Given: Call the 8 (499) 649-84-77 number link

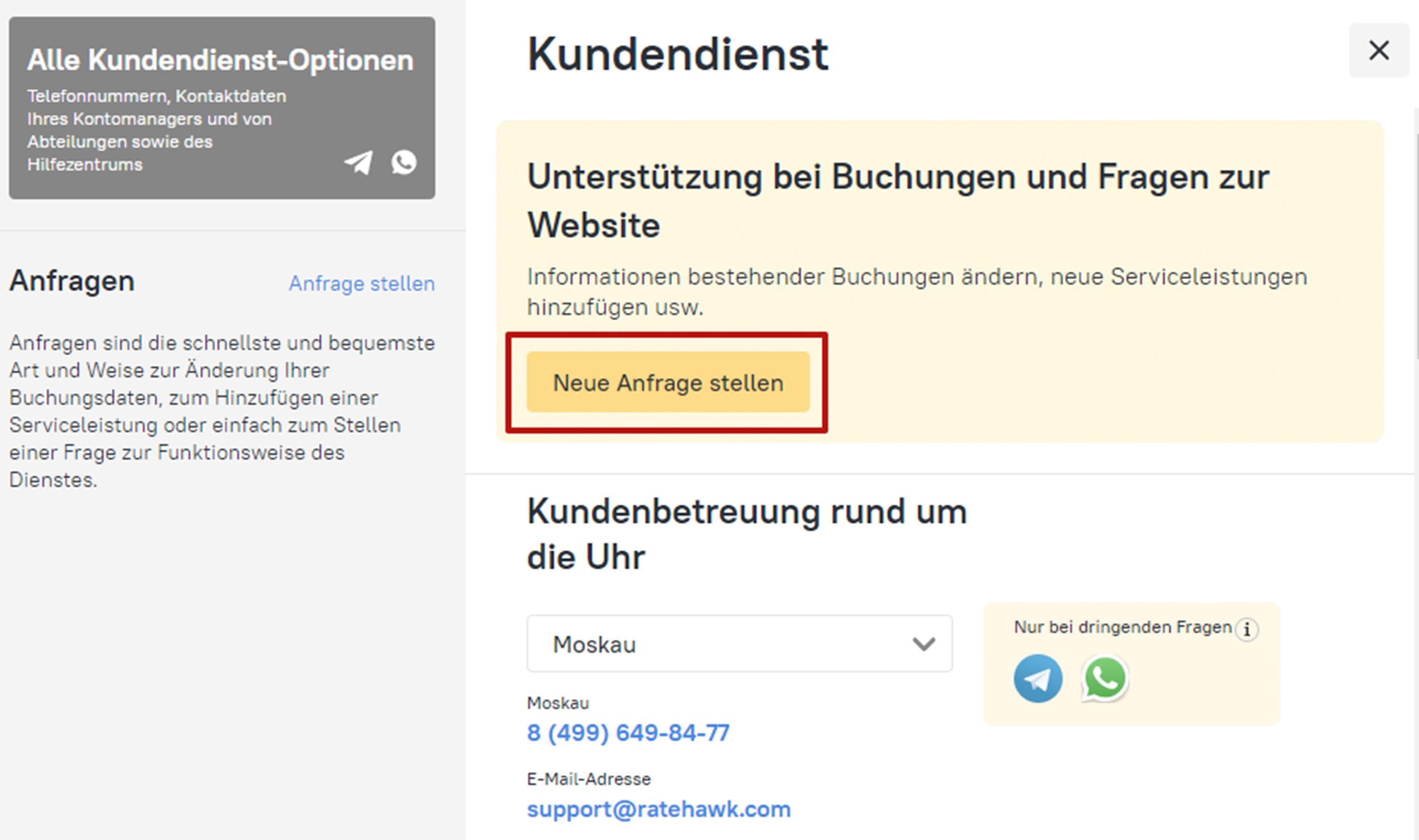Looking at the screenshot, I should [x=628, y=733].
